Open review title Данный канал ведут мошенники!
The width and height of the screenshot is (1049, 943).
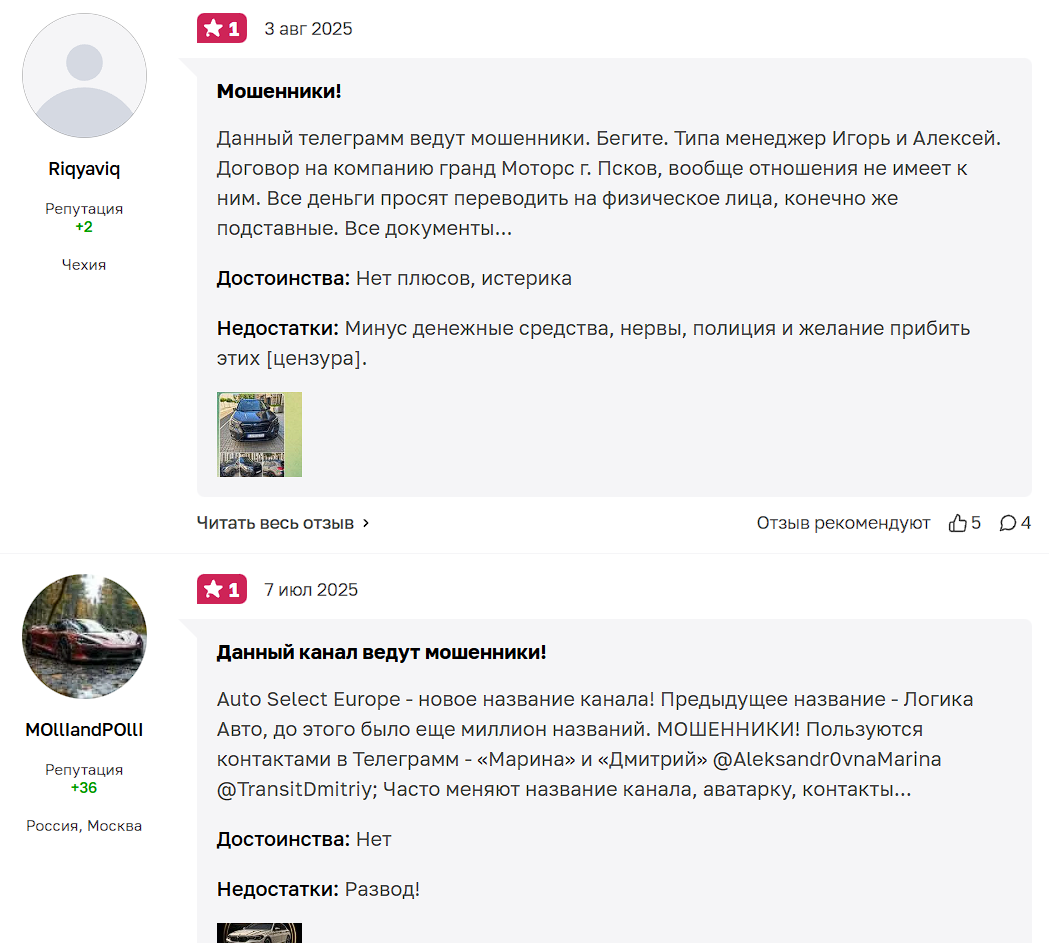pyautogui.click(x=381, y=652)
